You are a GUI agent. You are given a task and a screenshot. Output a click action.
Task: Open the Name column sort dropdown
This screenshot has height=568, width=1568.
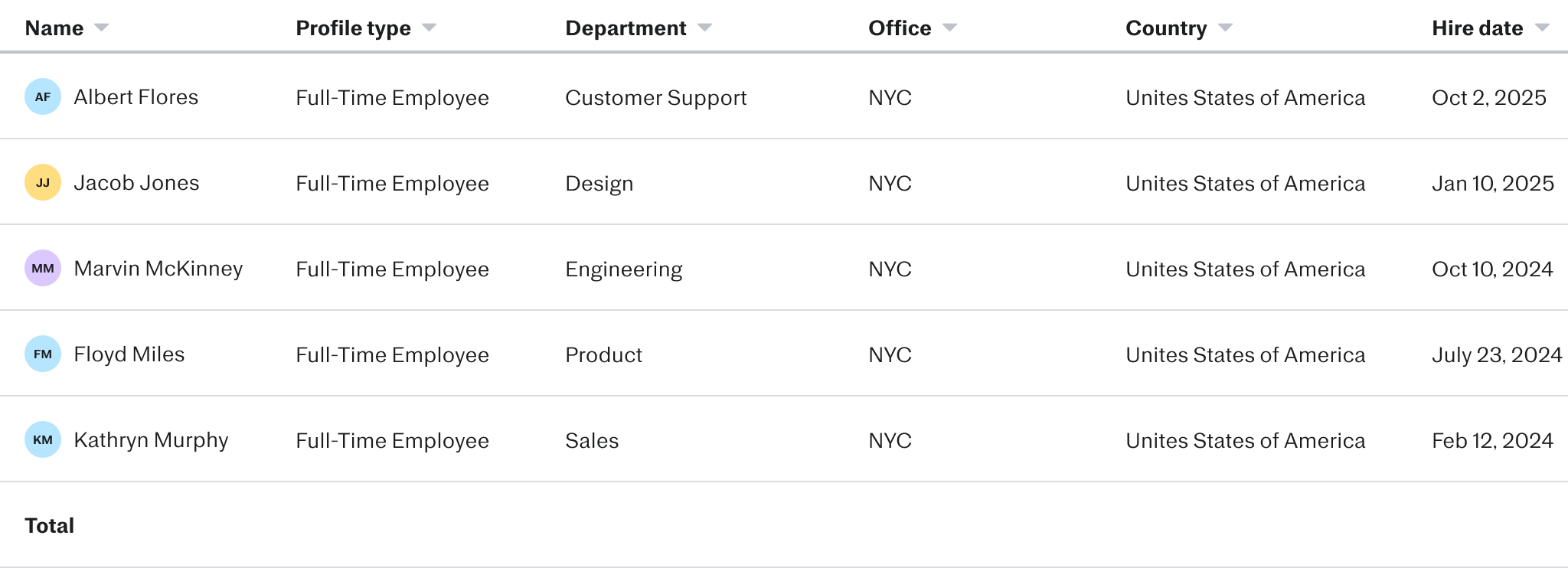coord(101,28)
